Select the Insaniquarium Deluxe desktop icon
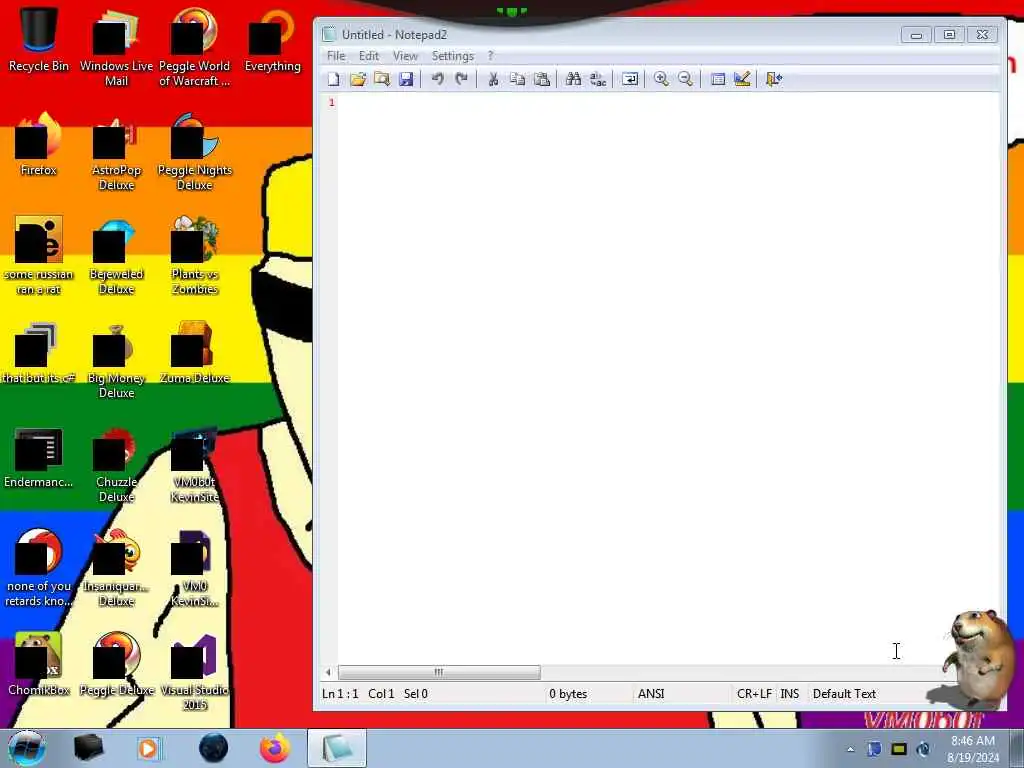The image size is (1024, 768). (x=116, y=568)
